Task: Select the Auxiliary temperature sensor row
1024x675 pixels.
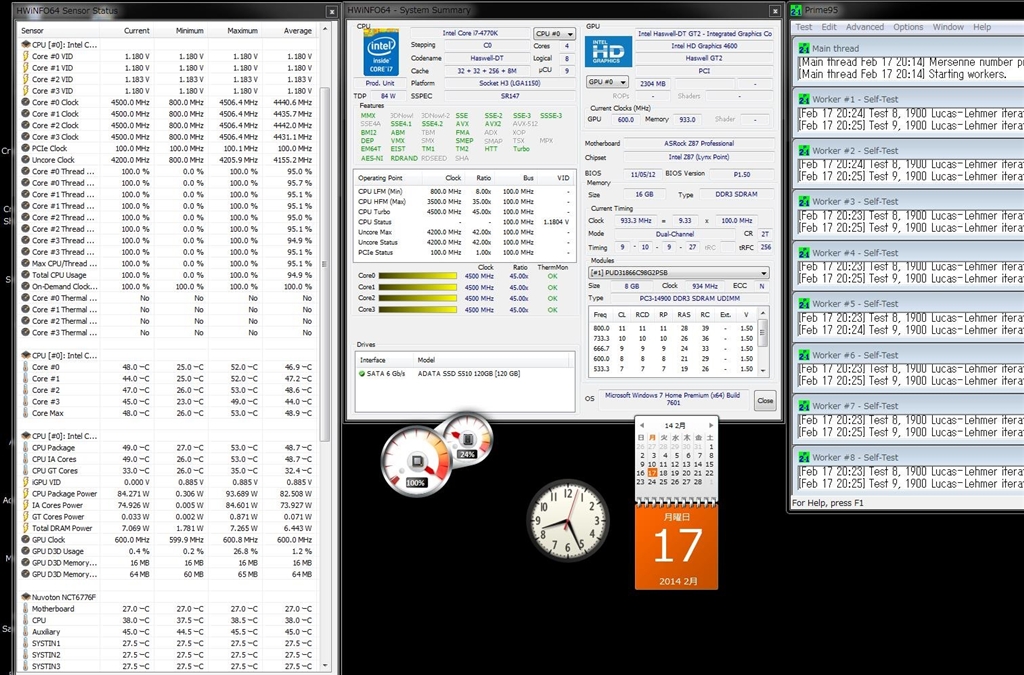Action: tap(168, 632)
